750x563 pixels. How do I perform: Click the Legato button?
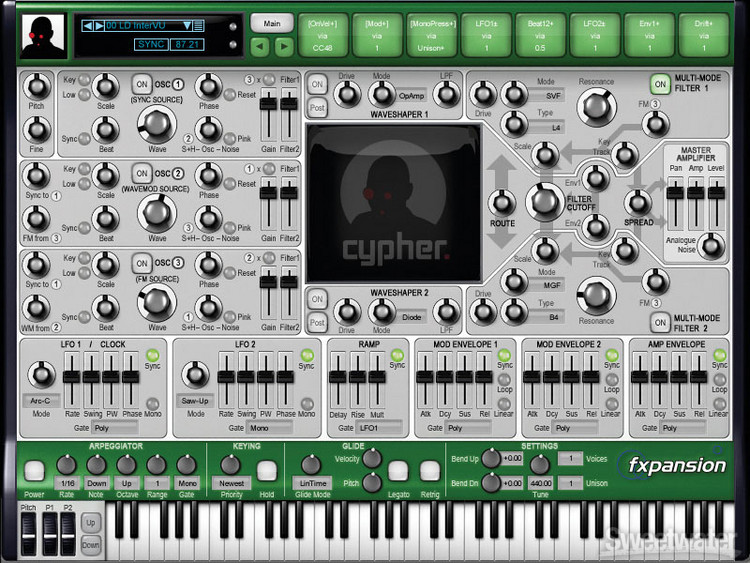pos(398,471)
